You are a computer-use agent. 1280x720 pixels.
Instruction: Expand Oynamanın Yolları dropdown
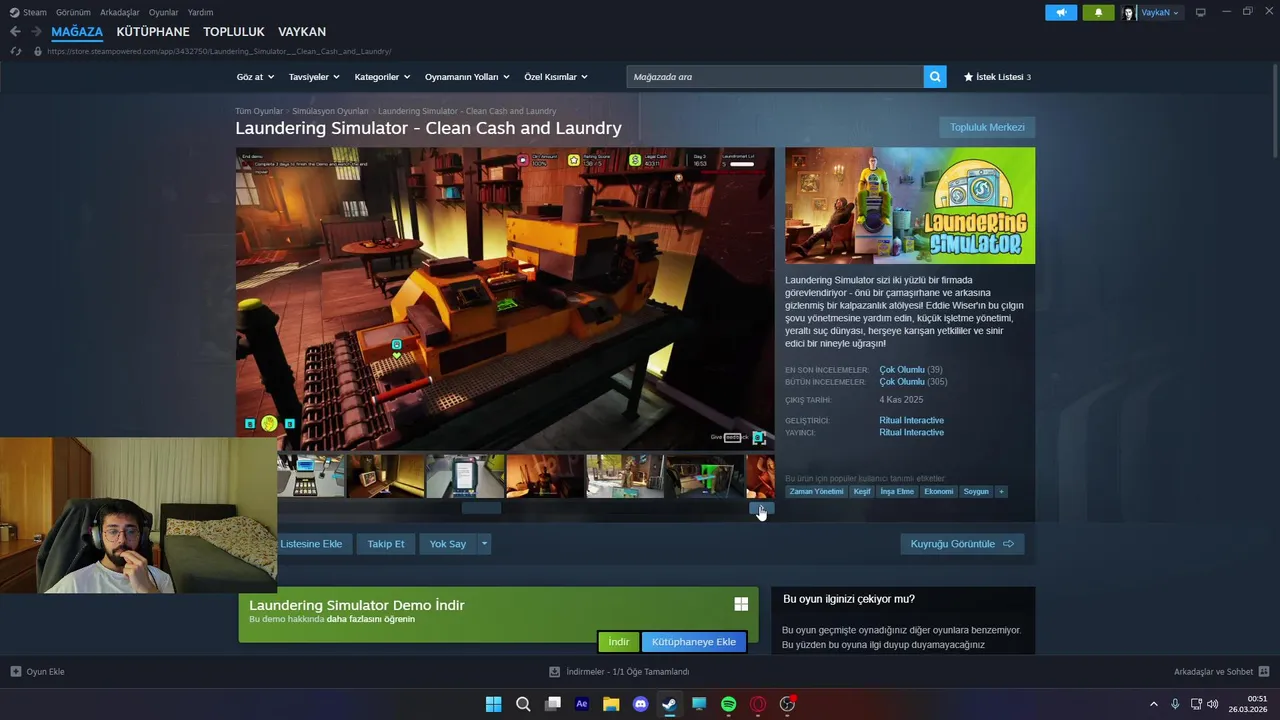[x=467, y=77]
